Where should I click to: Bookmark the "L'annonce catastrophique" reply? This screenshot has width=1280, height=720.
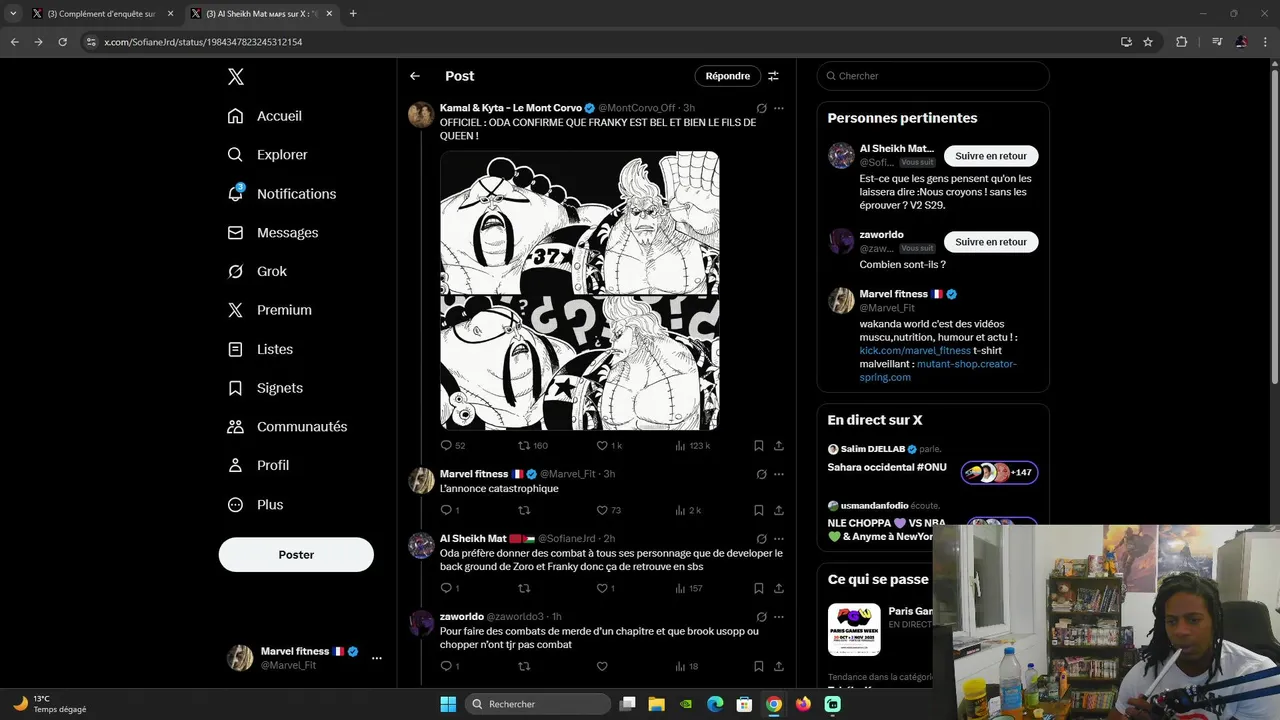pyautogui.click(x=759, y=510)
